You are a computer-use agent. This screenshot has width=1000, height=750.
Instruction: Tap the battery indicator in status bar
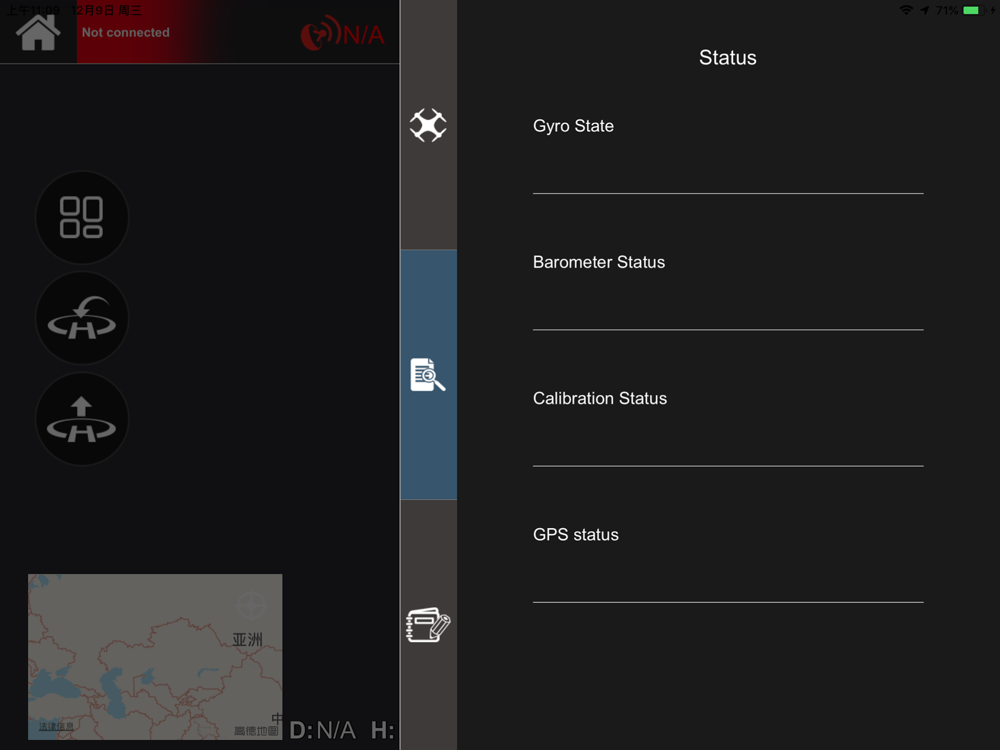tap(973, 10)
